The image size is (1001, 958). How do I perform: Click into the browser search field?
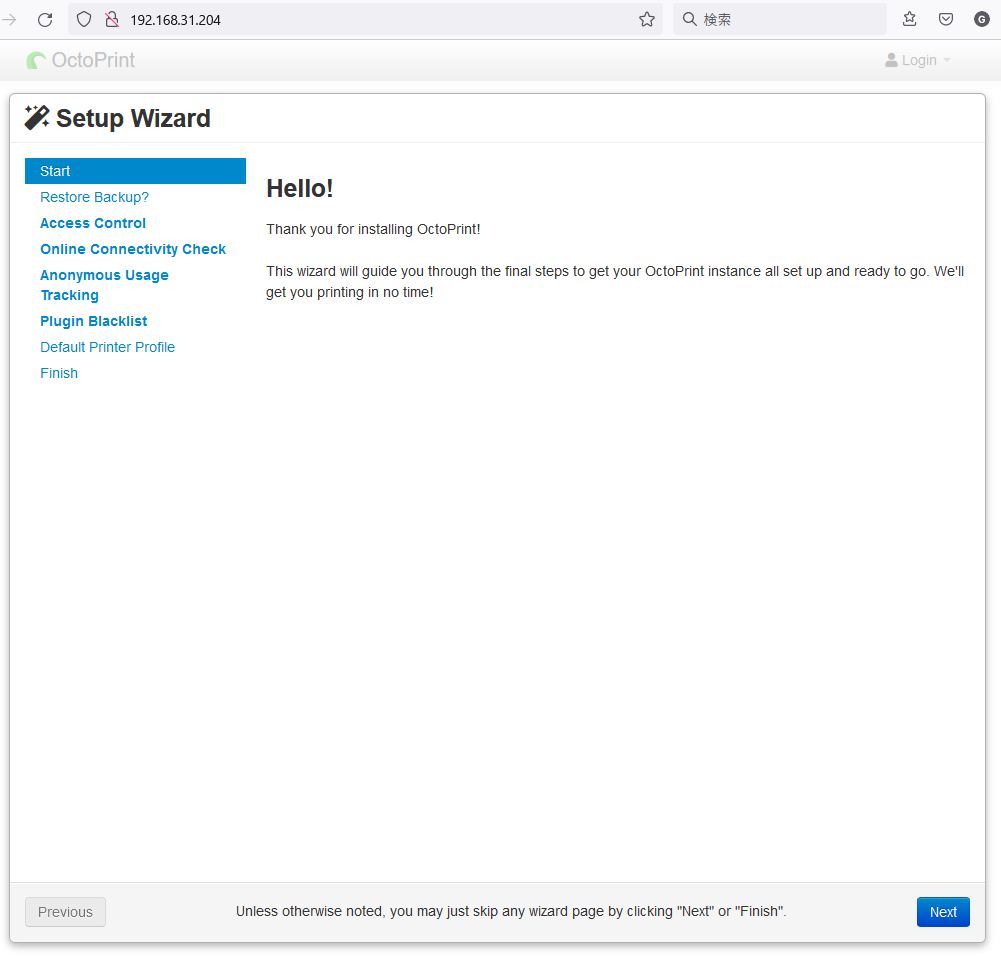click(780, 20)
